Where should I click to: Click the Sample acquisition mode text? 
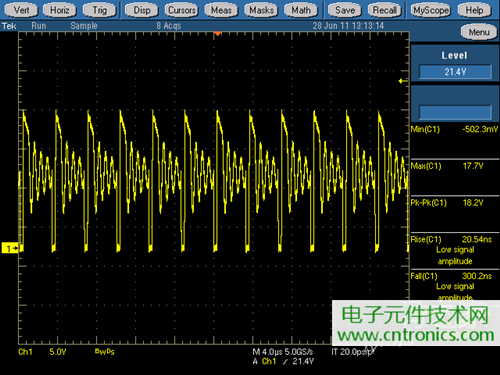(84, 26)
